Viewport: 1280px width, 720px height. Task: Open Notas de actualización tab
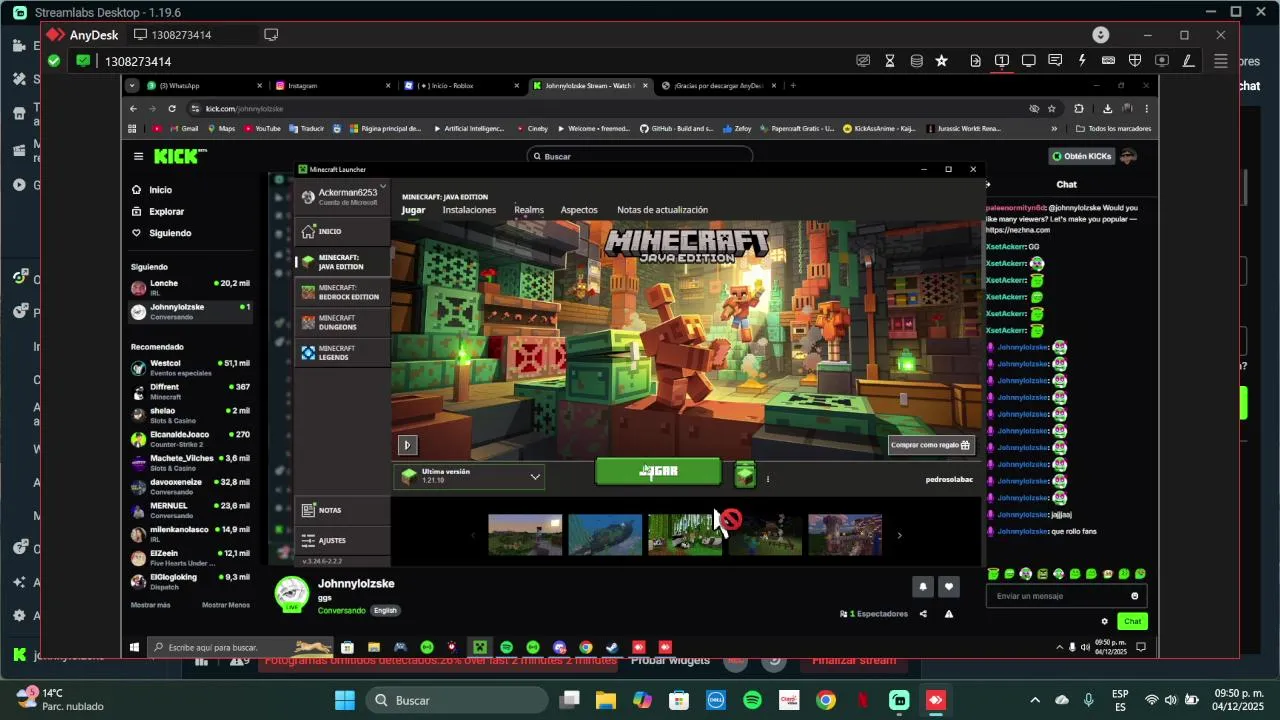tap(662, 210)
